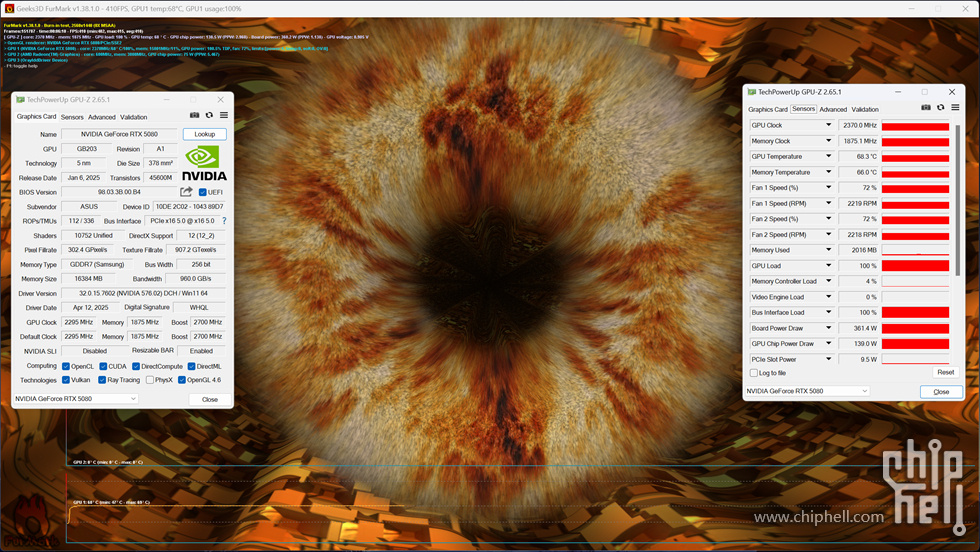Click refresh icon in left GPU-Z window
Screen dimensions: 980x552
tap(209, 116)
